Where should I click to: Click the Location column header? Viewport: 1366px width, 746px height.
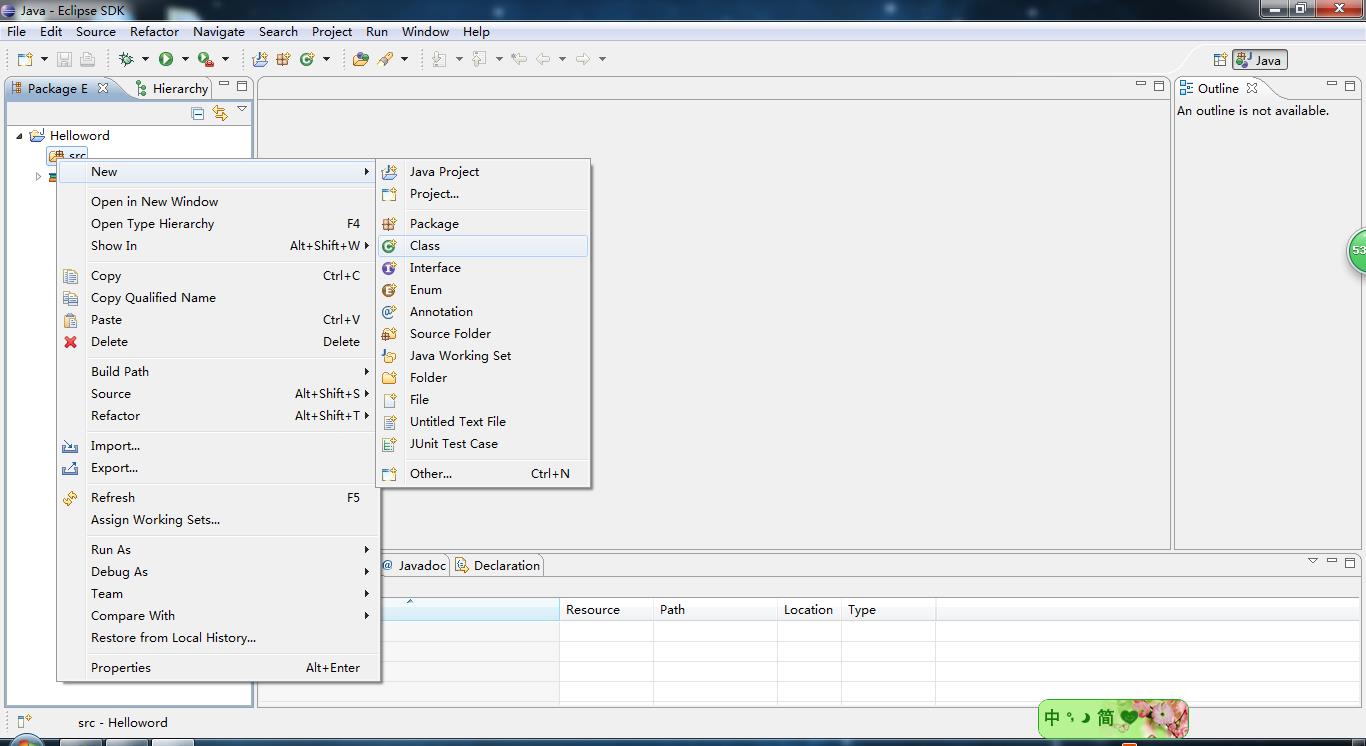coord(808,609)
